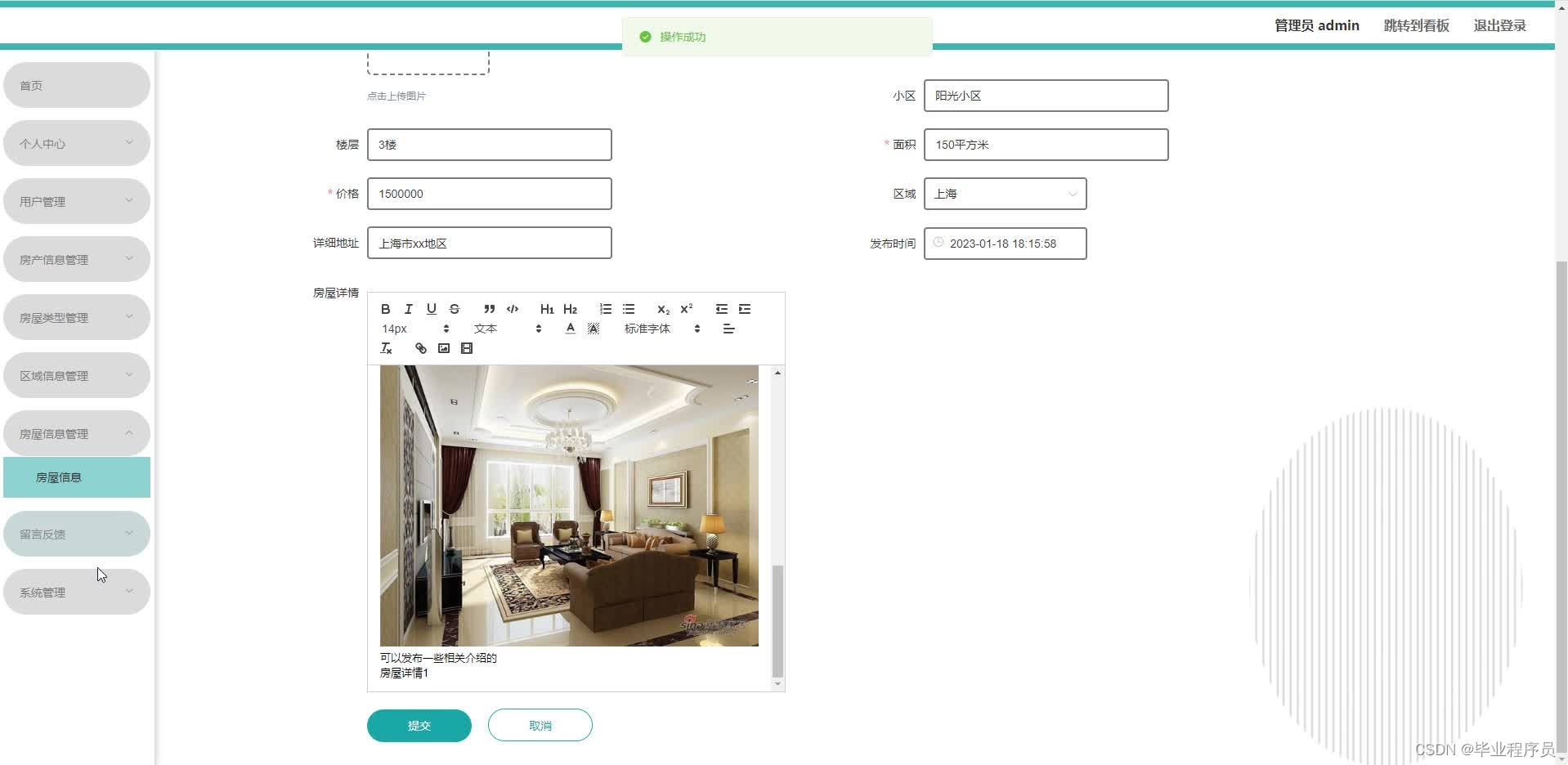This screenshot has height=765, width=1568.
Task: Click the 价格 field with 1500000
Action: 489,194
